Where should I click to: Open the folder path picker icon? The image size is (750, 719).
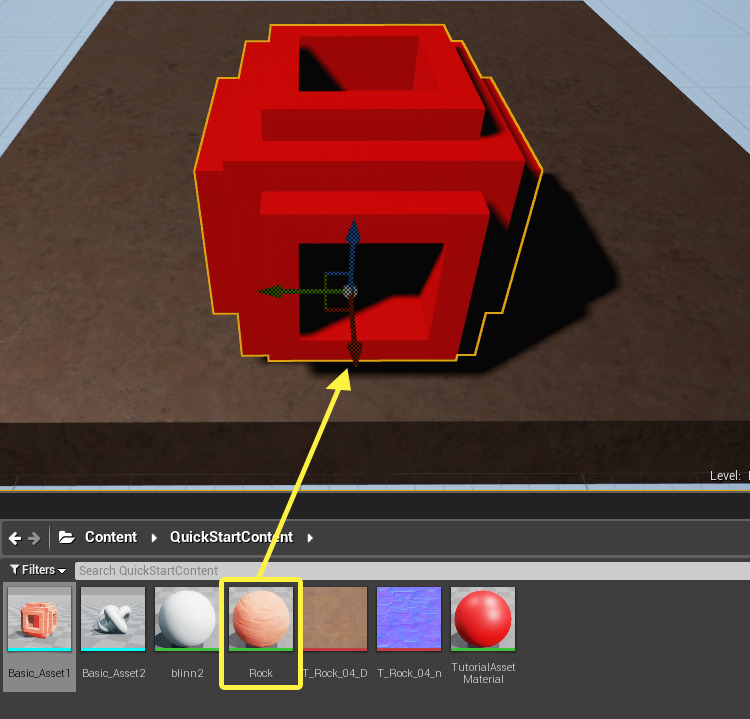coord(66,537)
